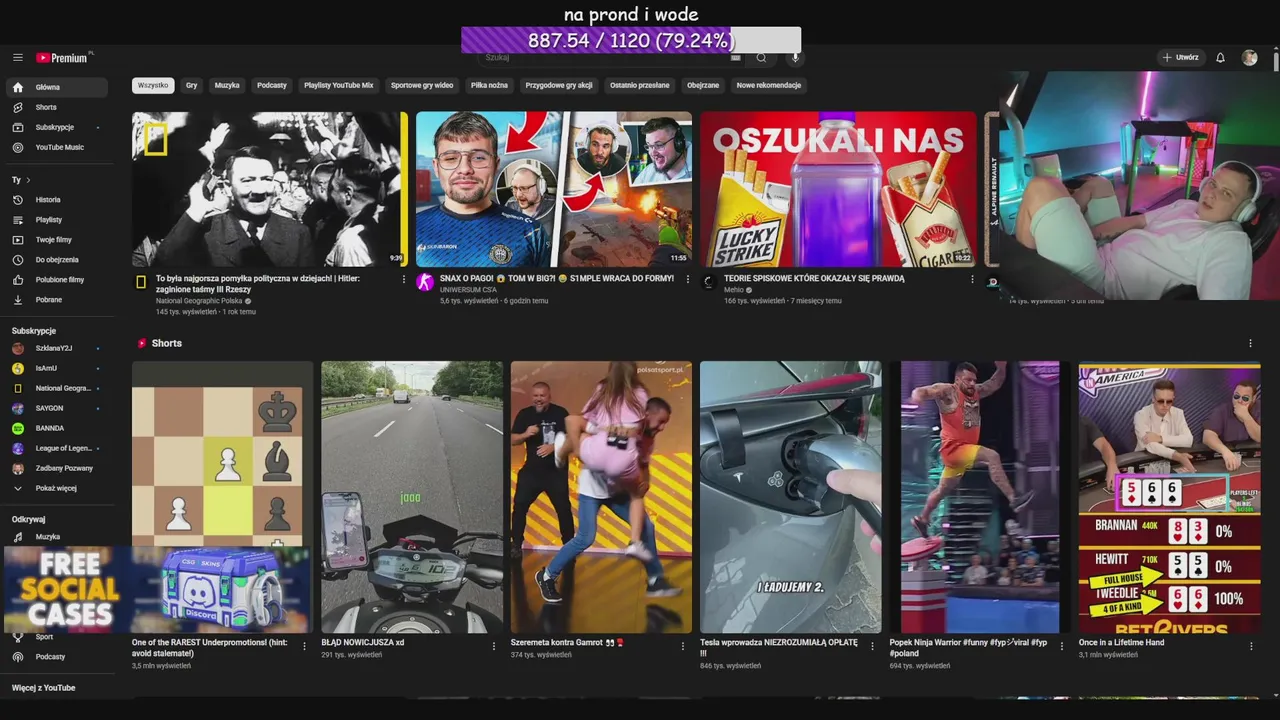Open the on-screen keyboard icon in search
The image size is (1280, 720).
(x=736, y=58)
